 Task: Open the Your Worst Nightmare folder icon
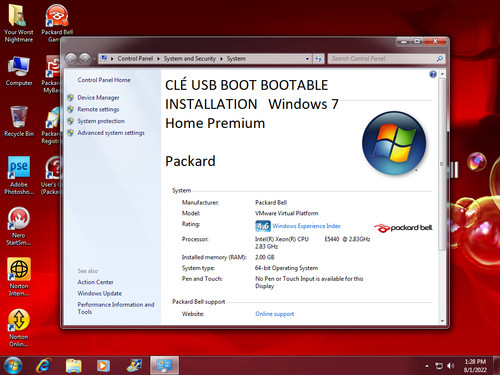(18, 23)
